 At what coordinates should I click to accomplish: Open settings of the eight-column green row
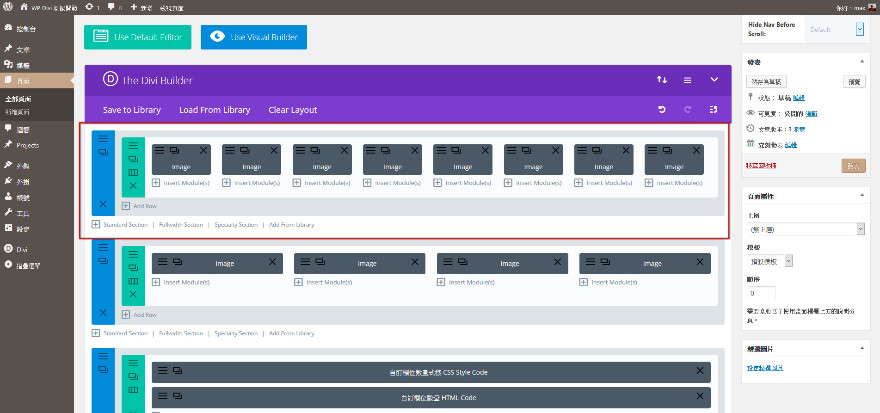pos(133,145)
